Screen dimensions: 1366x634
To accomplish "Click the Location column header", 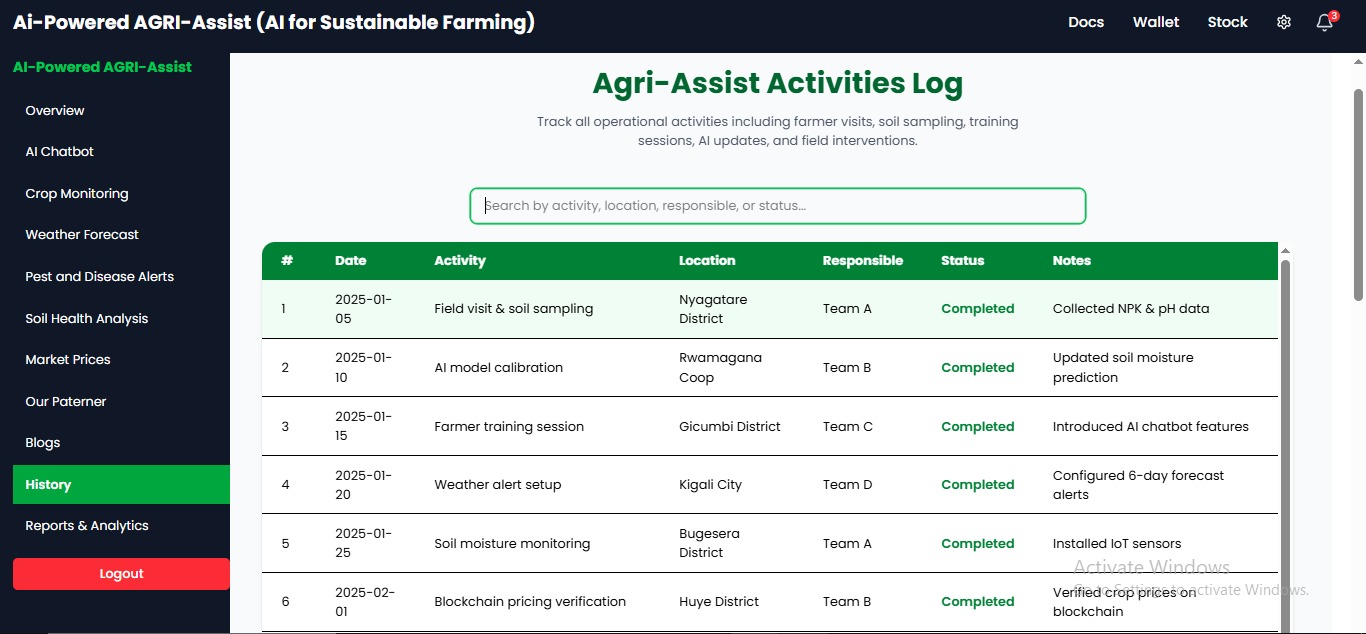I will point(707,261).
